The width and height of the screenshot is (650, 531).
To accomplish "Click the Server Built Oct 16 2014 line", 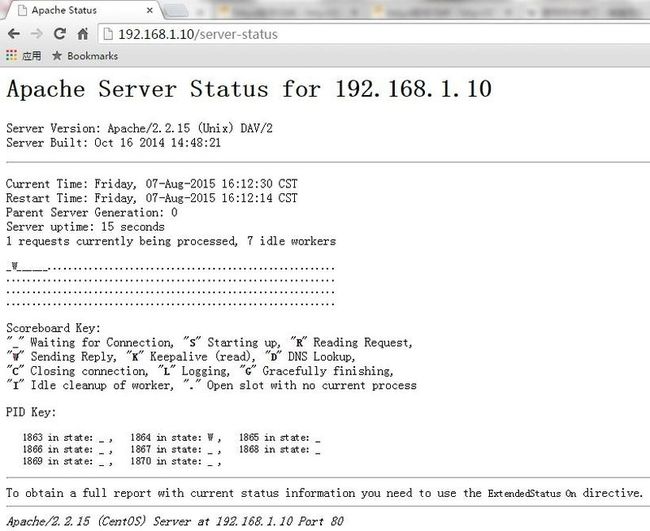I will (114, 143).
